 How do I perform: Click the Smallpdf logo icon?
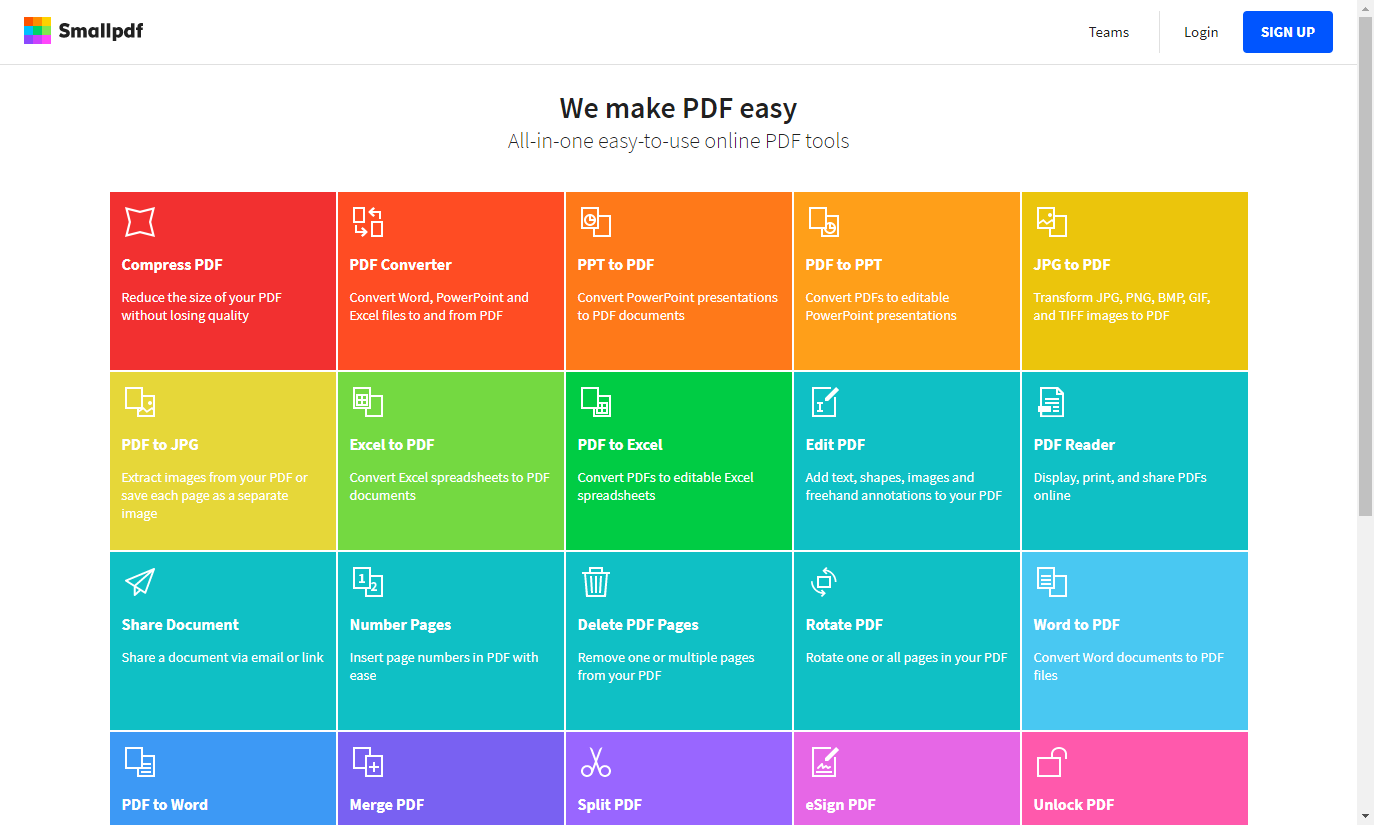(37, 31)
